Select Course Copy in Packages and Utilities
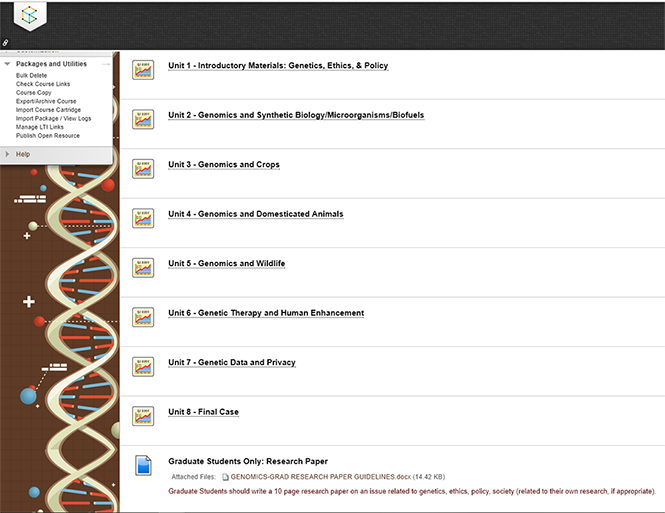This screenshot has height=513, width=665. (x=34, y=92)
